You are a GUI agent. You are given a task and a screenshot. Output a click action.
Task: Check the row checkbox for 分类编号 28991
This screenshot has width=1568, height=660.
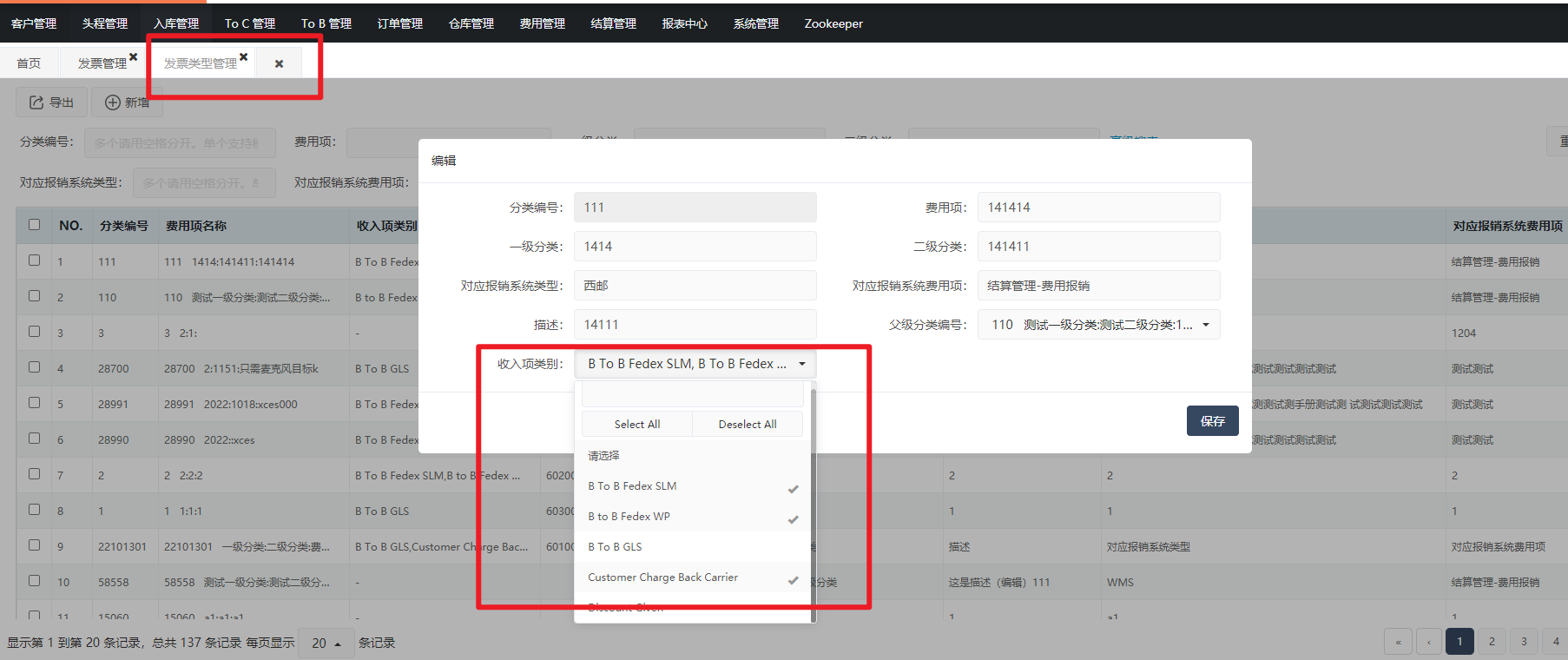[34, 402]
